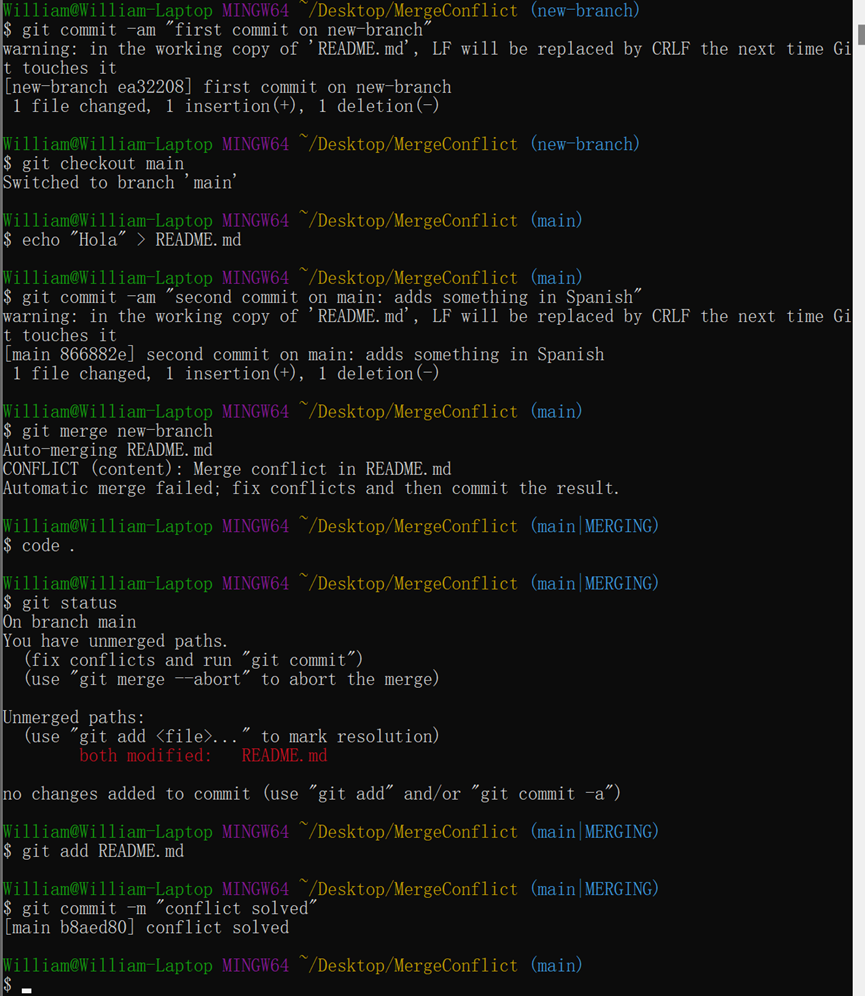
Task: Click the '(fix conflicts and run "git commit")' hint
Action: [x=194, y=660]
